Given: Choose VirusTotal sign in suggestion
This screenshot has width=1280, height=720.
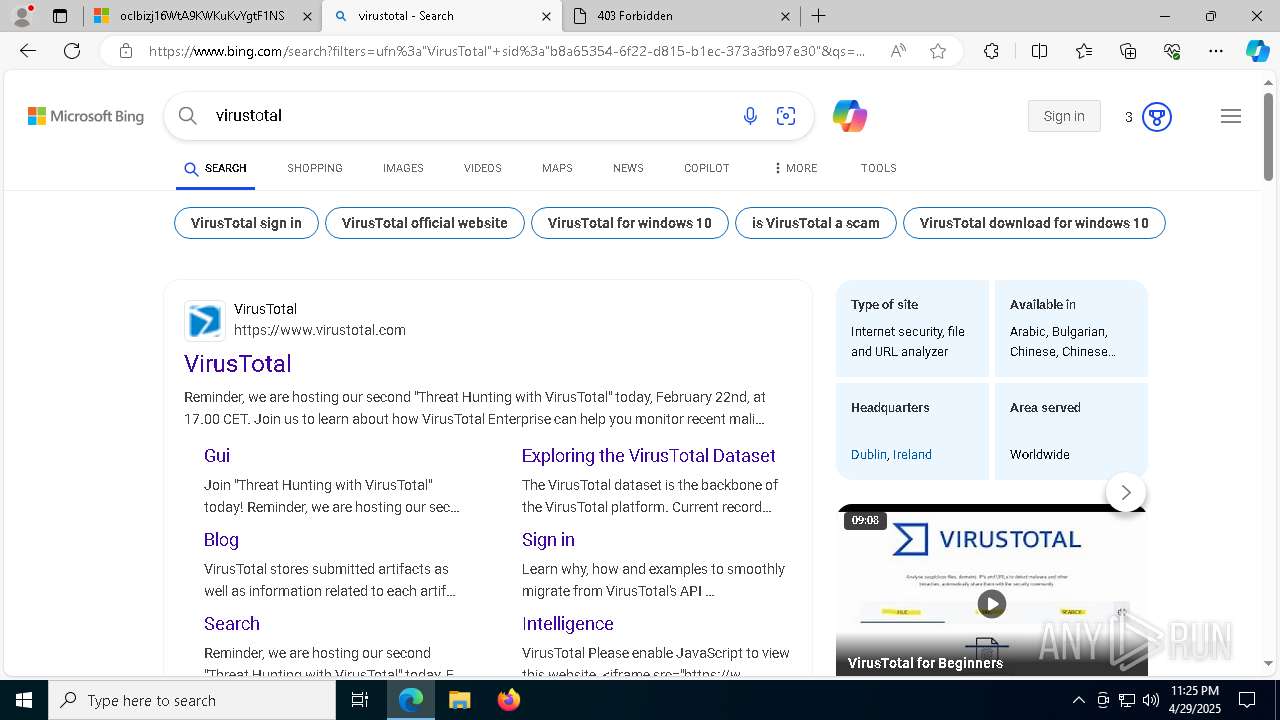Looking at the screenshot, I should [x=246, y=223].
